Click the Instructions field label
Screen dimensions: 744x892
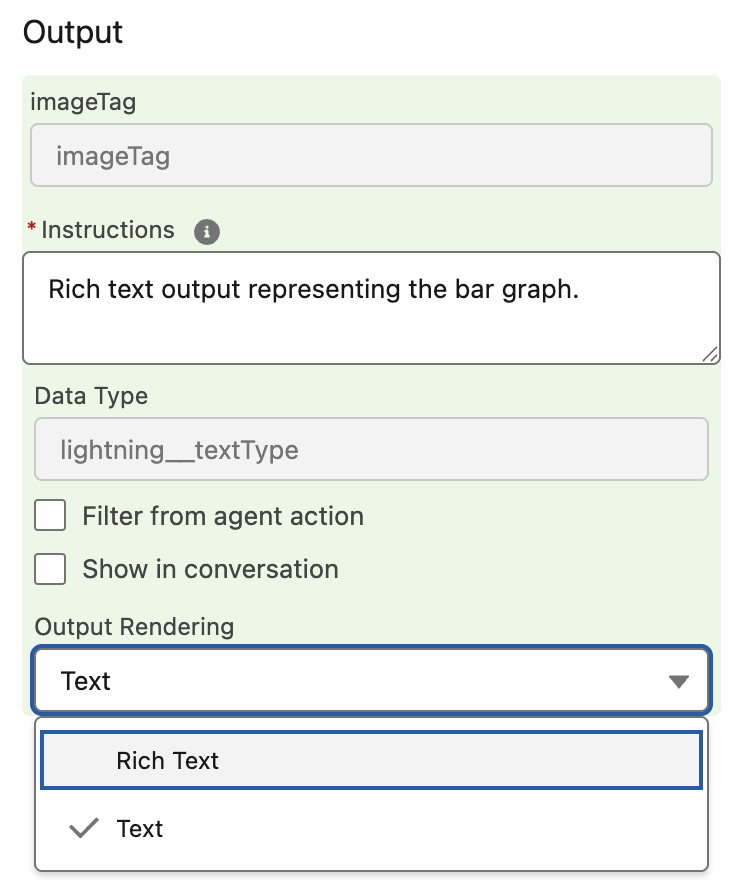pyautogui.click(x=108, y=230)
